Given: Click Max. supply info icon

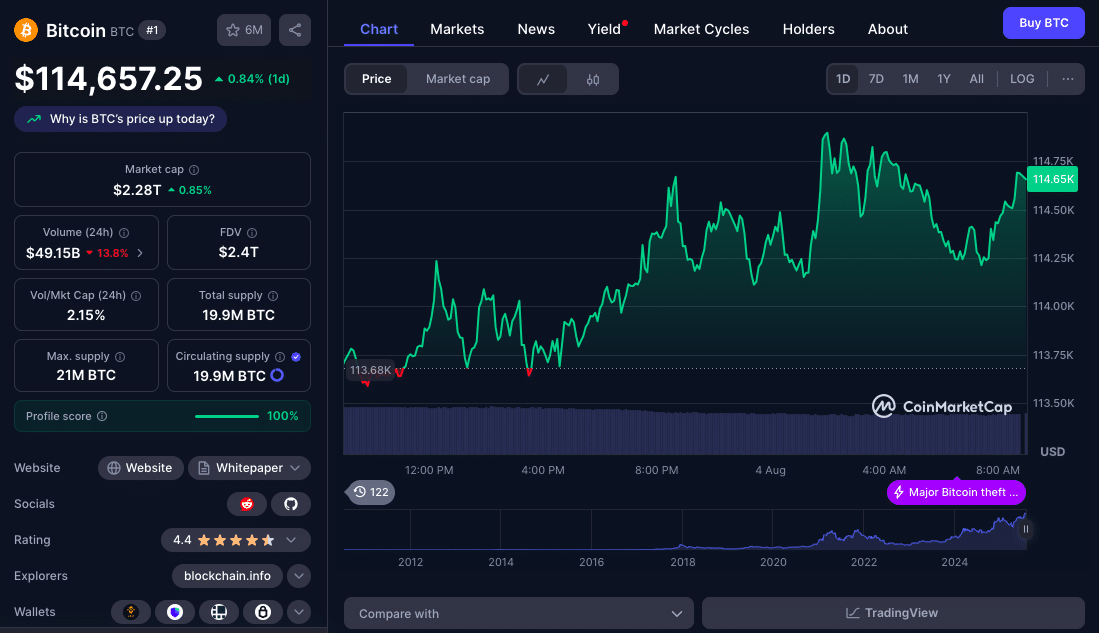Looking at the screenshot, I should tap(120, 357).
